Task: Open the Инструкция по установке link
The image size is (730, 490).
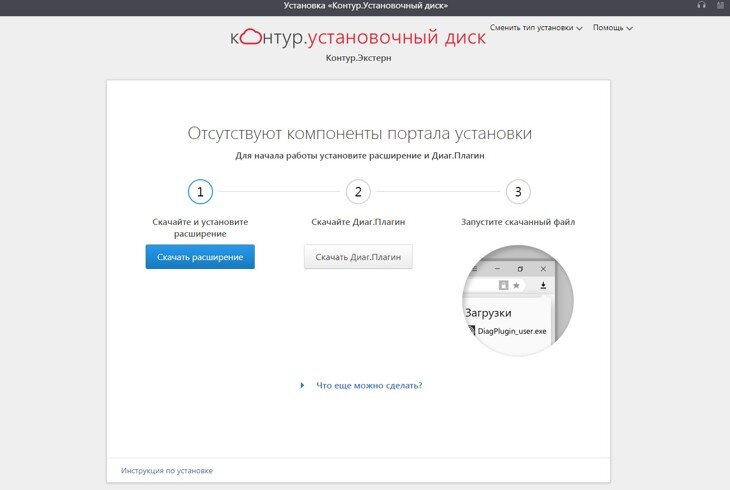Action: (167, 470)
